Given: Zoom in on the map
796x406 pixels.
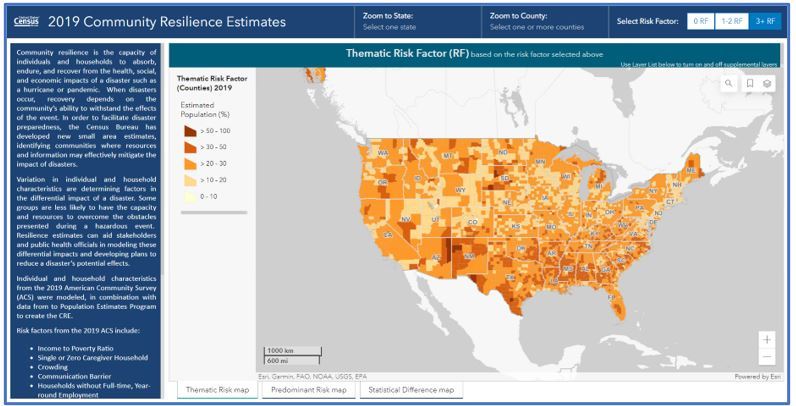Looking at the screenshot, I should tap(766, 339).
